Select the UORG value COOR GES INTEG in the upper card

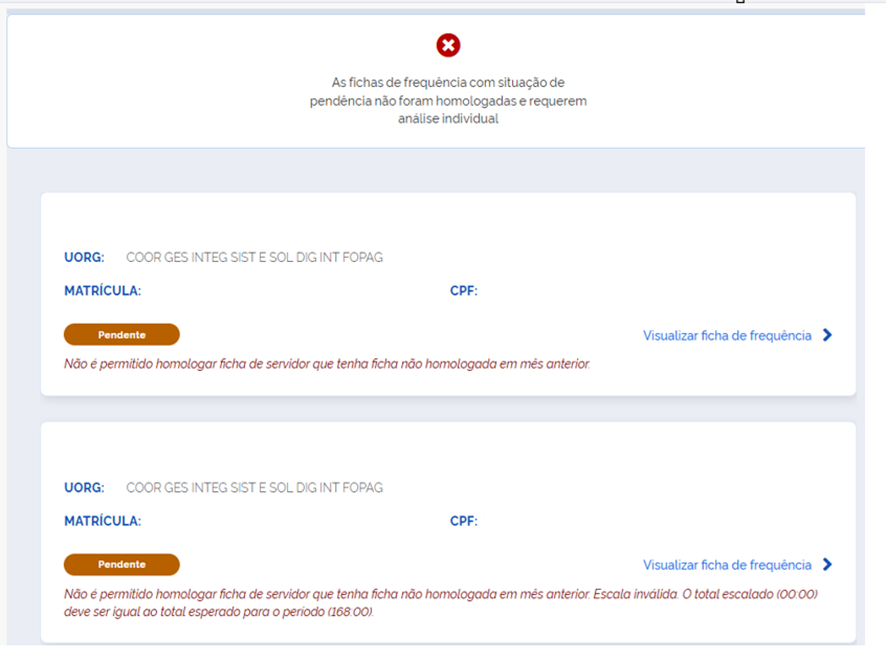(x=254, y=257)
